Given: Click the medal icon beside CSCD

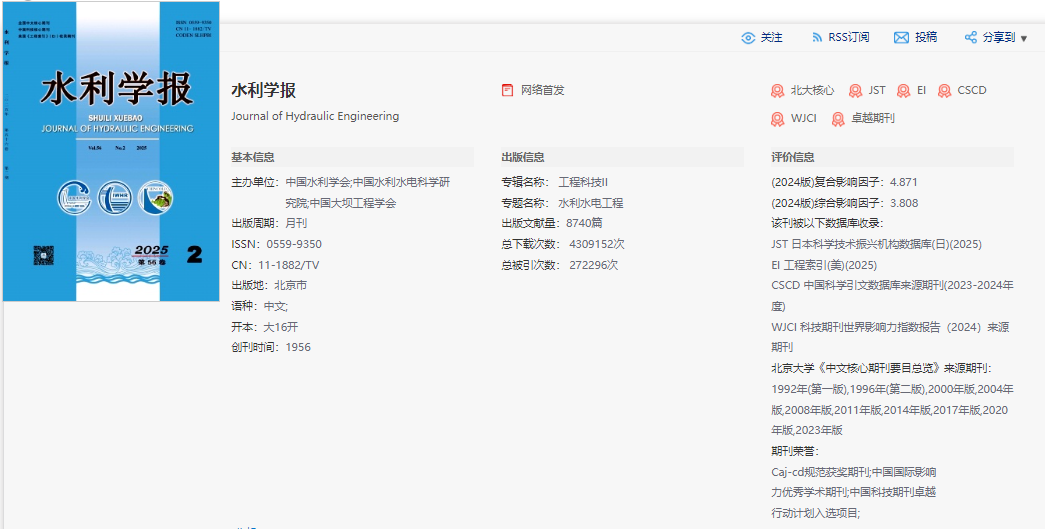Looking at the screenshot, I should coord(944,91).
